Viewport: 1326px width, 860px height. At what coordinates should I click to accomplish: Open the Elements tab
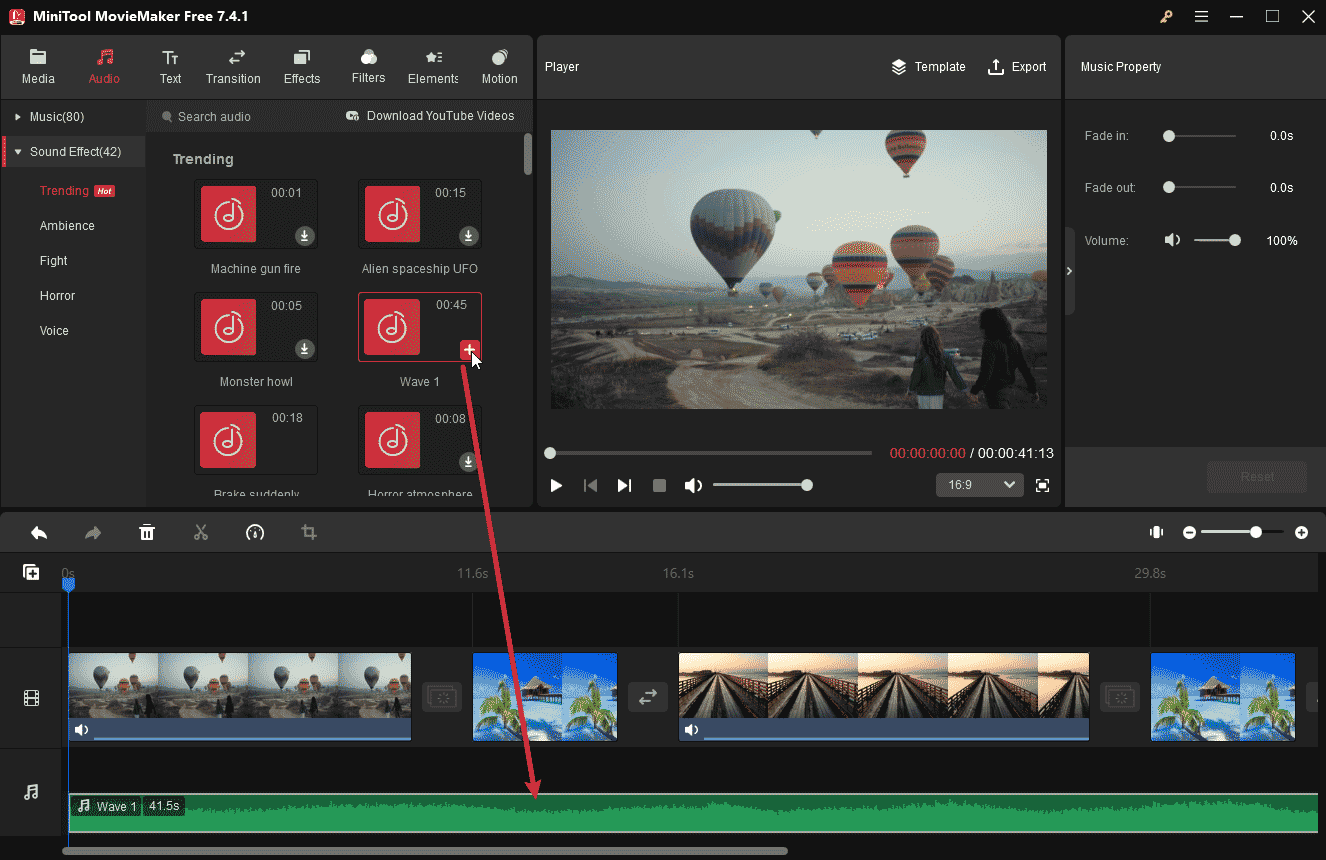433,67
